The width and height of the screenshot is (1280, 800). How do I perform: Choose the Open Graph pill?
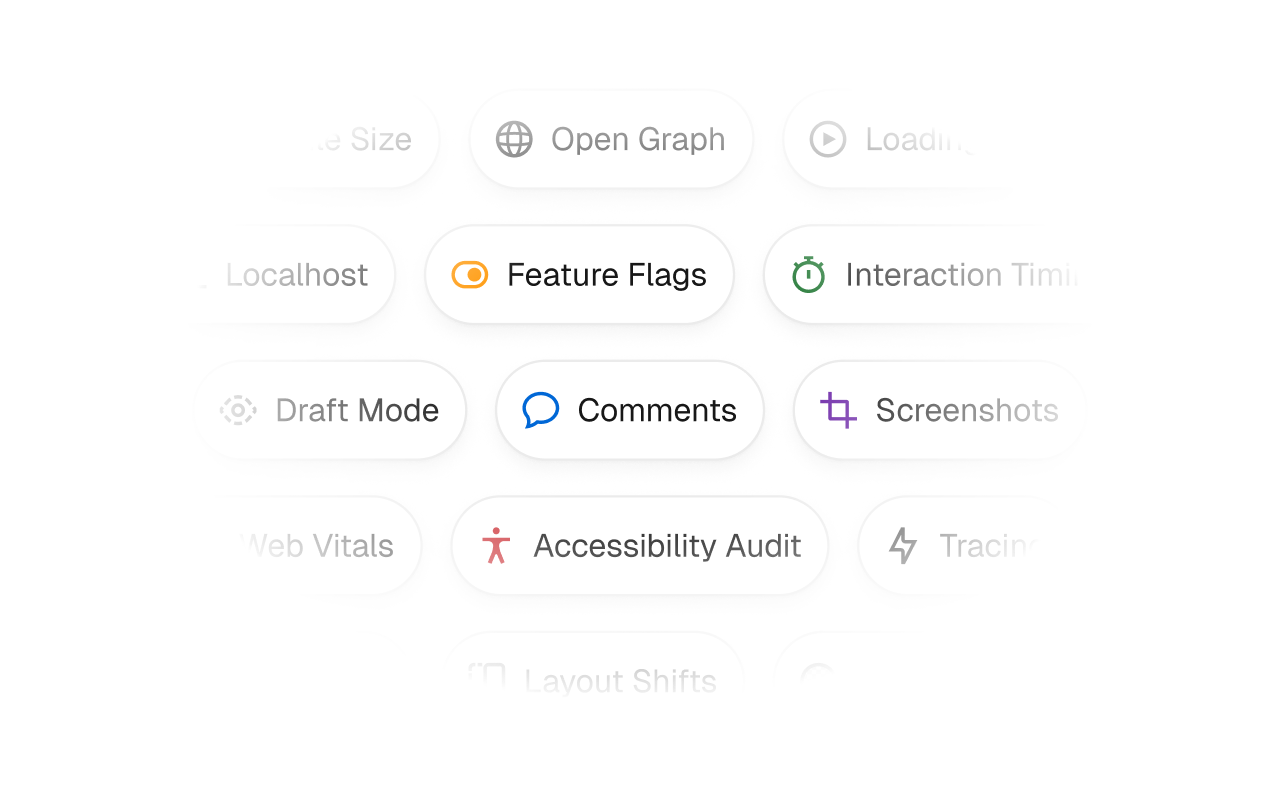611,139
